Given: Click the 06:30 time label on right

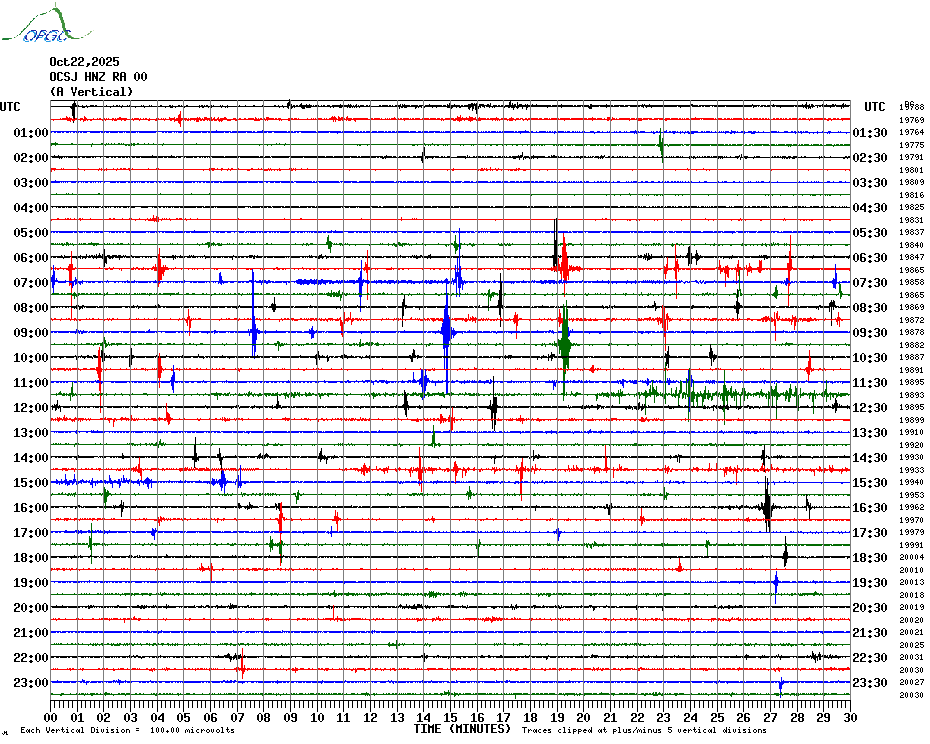Looking at the screenshot, I should pos(870,258).
